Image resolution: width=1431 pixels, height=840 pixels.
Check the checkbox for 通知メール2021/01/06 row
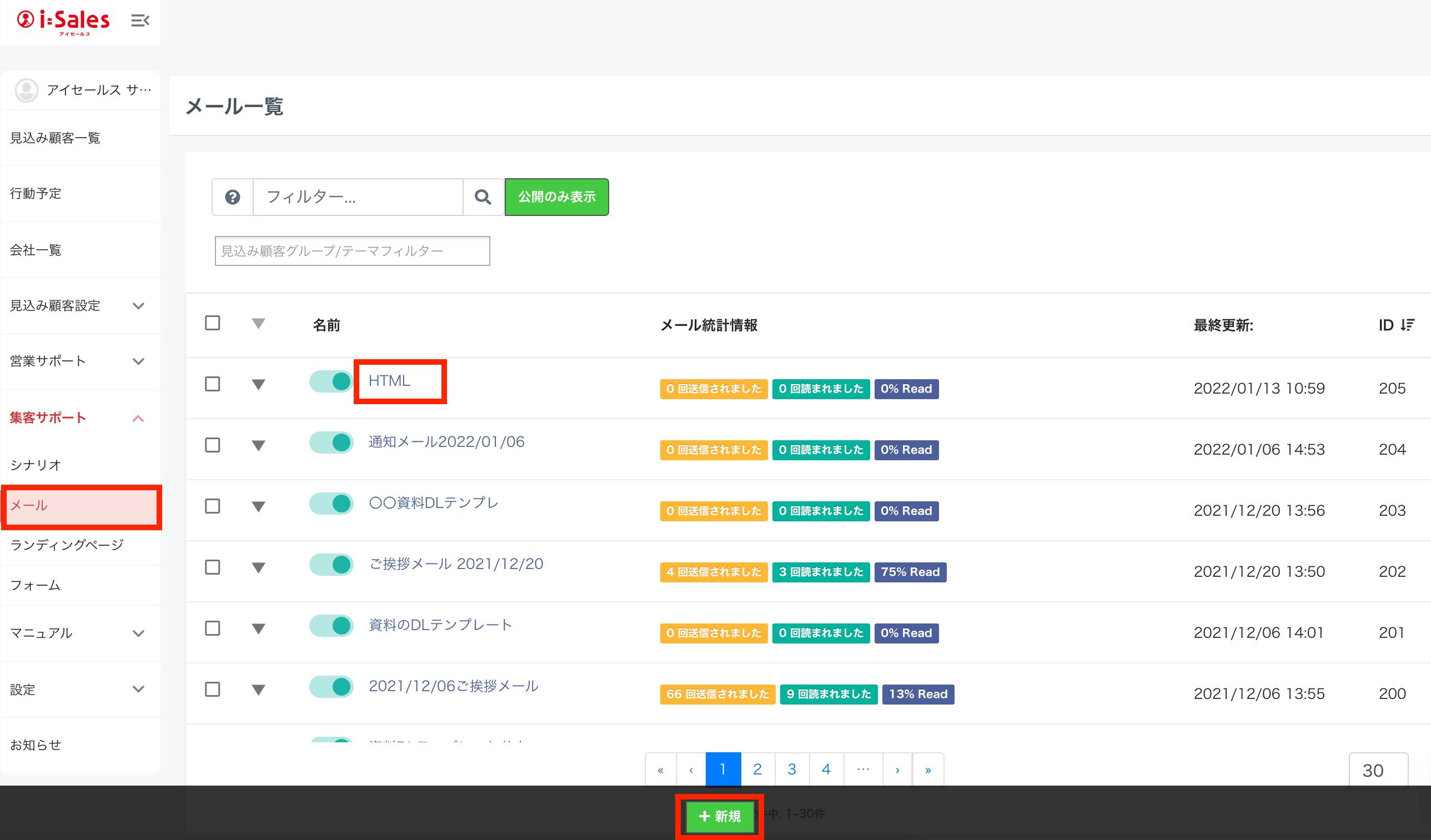tap(212, 445)
